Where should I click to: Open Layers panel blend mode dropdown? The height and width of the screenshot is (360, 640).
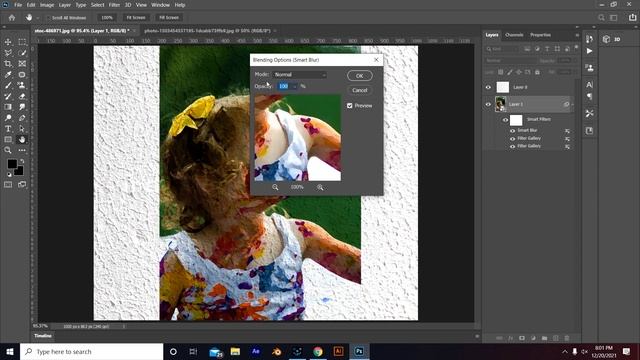510,60
